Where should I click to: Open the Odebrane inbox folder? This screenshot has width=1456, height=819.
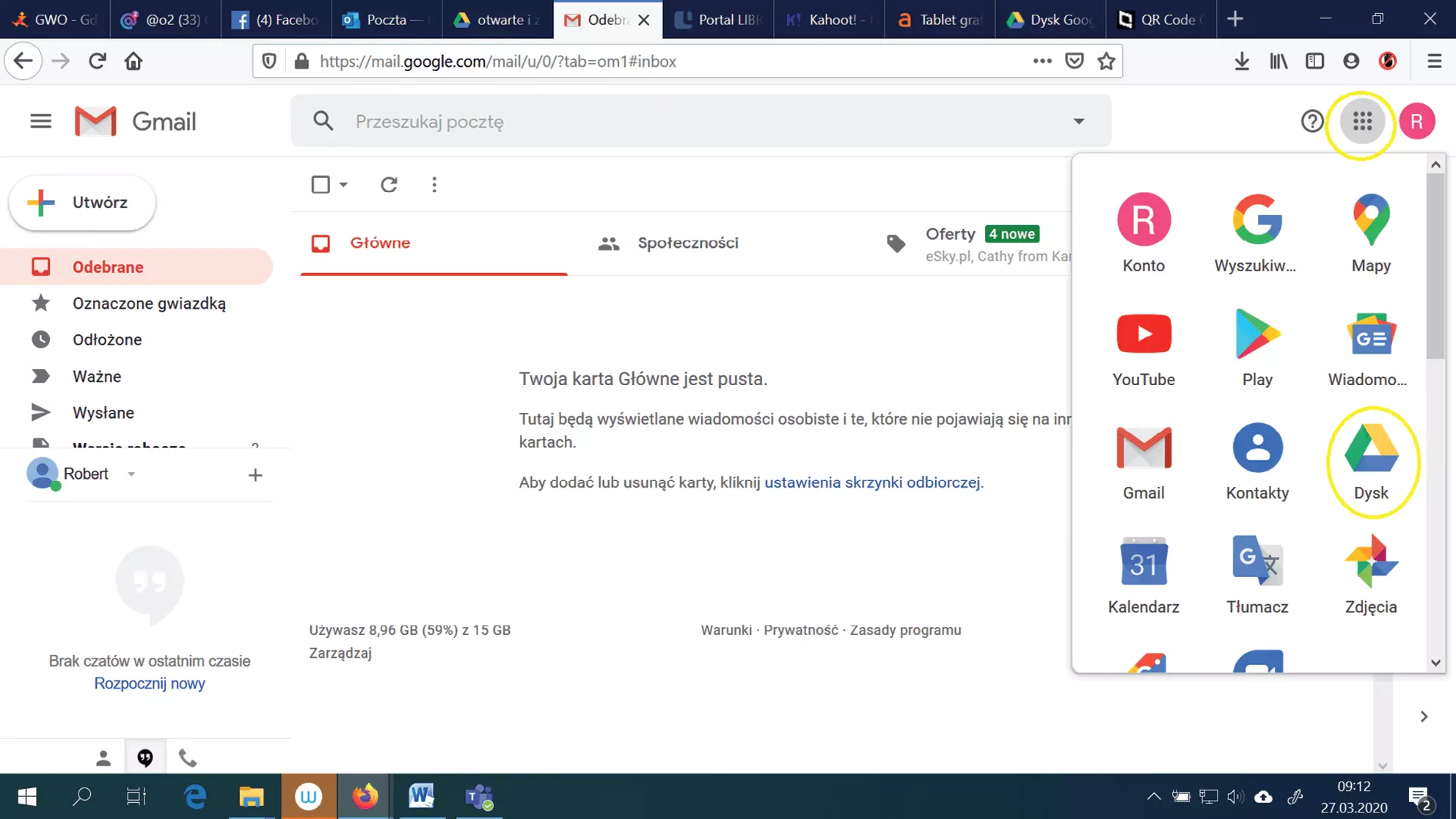tap(136, 267)
